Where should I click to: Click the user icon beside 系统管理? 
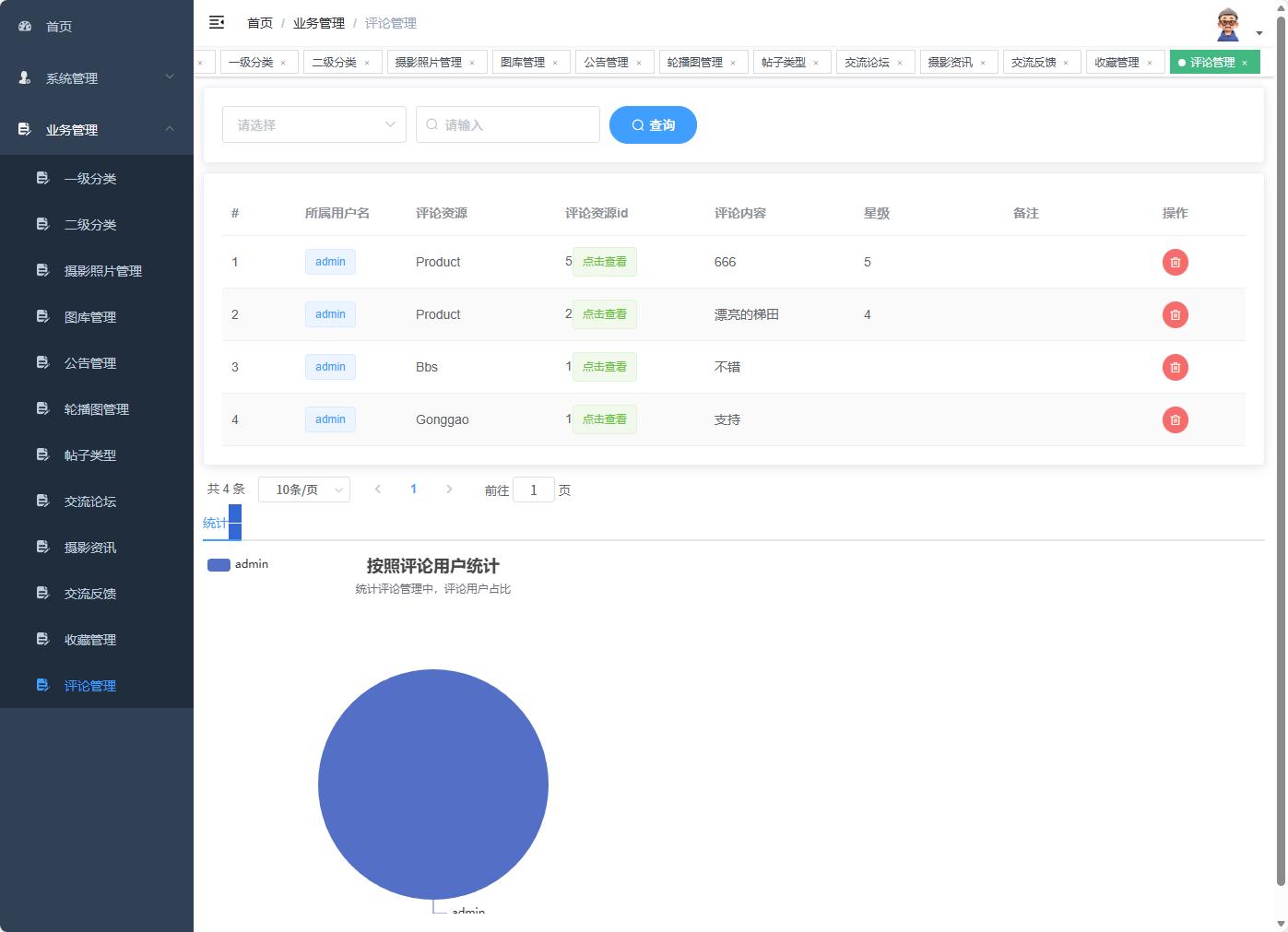tap(24, 78)
